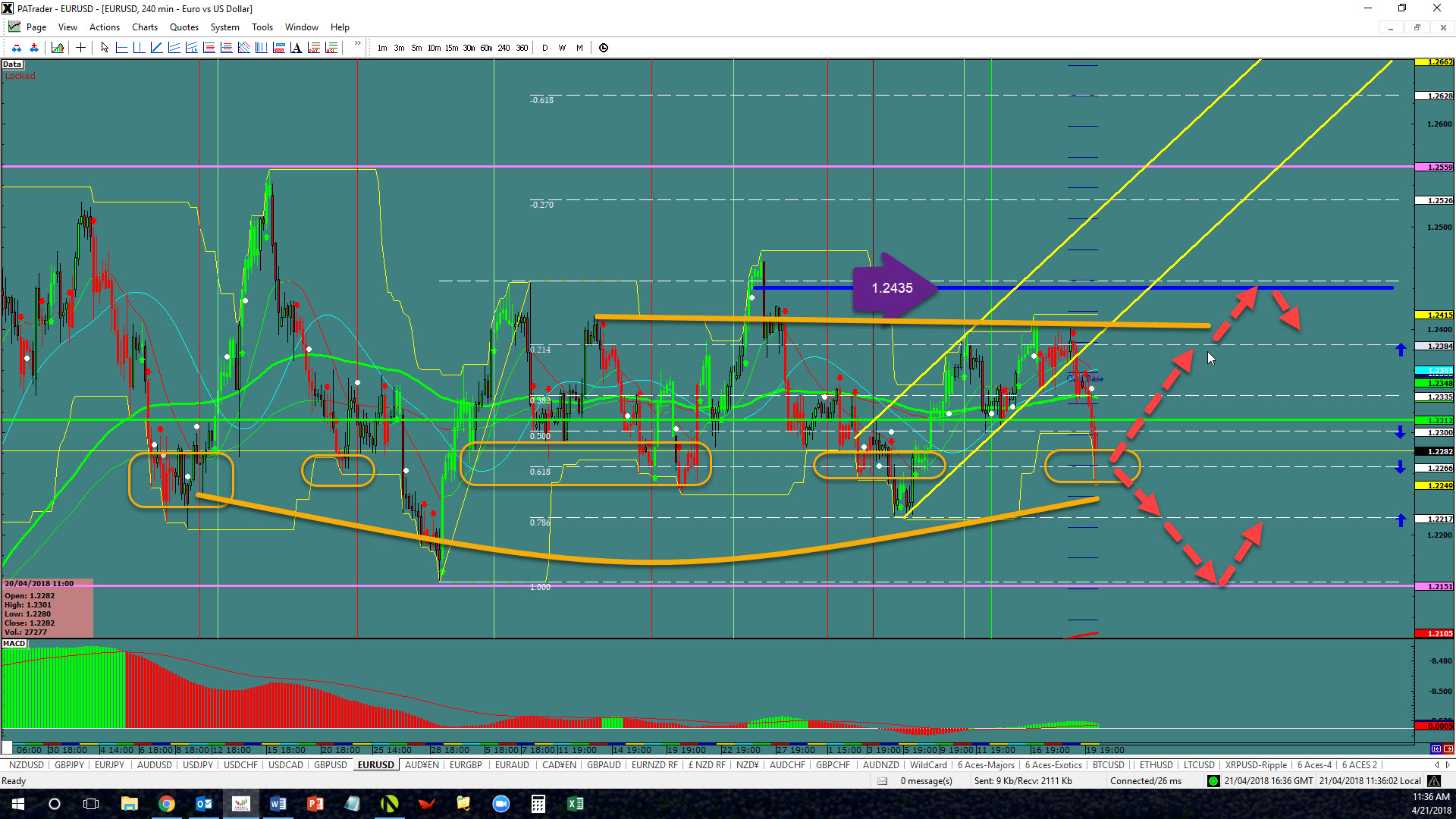Open the chart indicators icon
This screenshot has width=1456, height=819.
tap(58, 48)
